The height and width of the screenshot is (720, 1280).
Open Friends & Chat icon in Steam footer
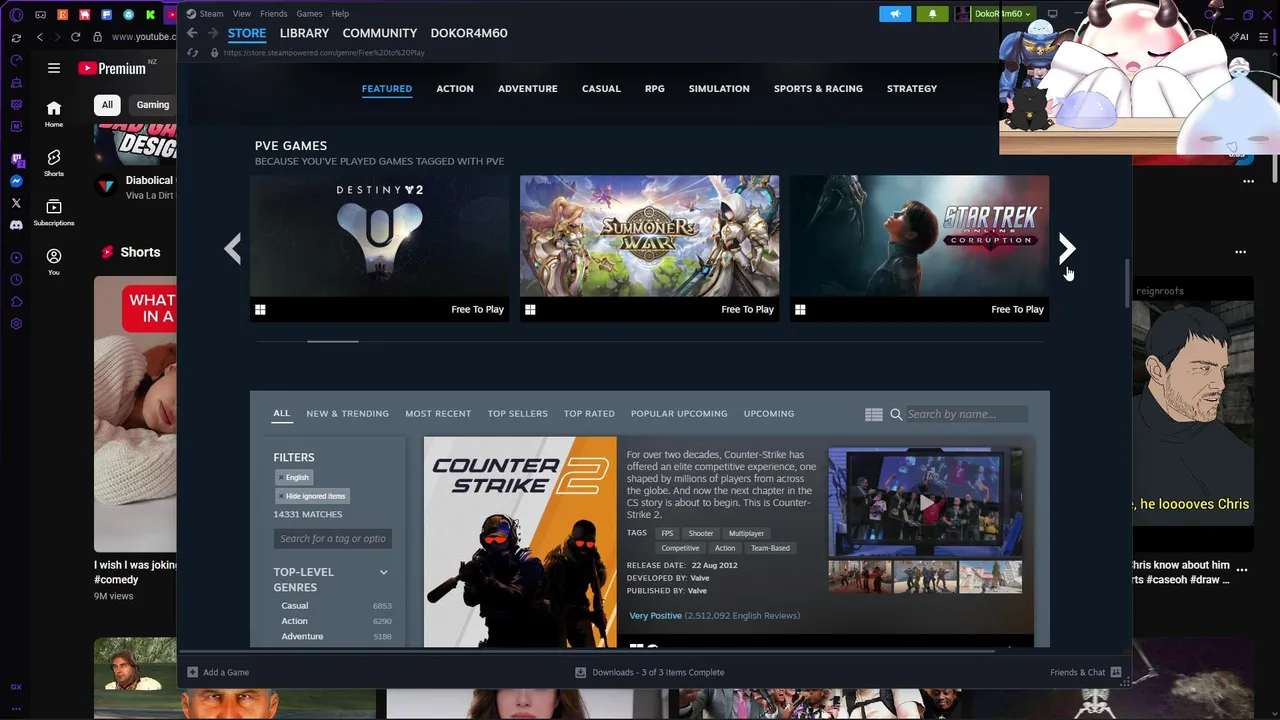[1116, 672]
